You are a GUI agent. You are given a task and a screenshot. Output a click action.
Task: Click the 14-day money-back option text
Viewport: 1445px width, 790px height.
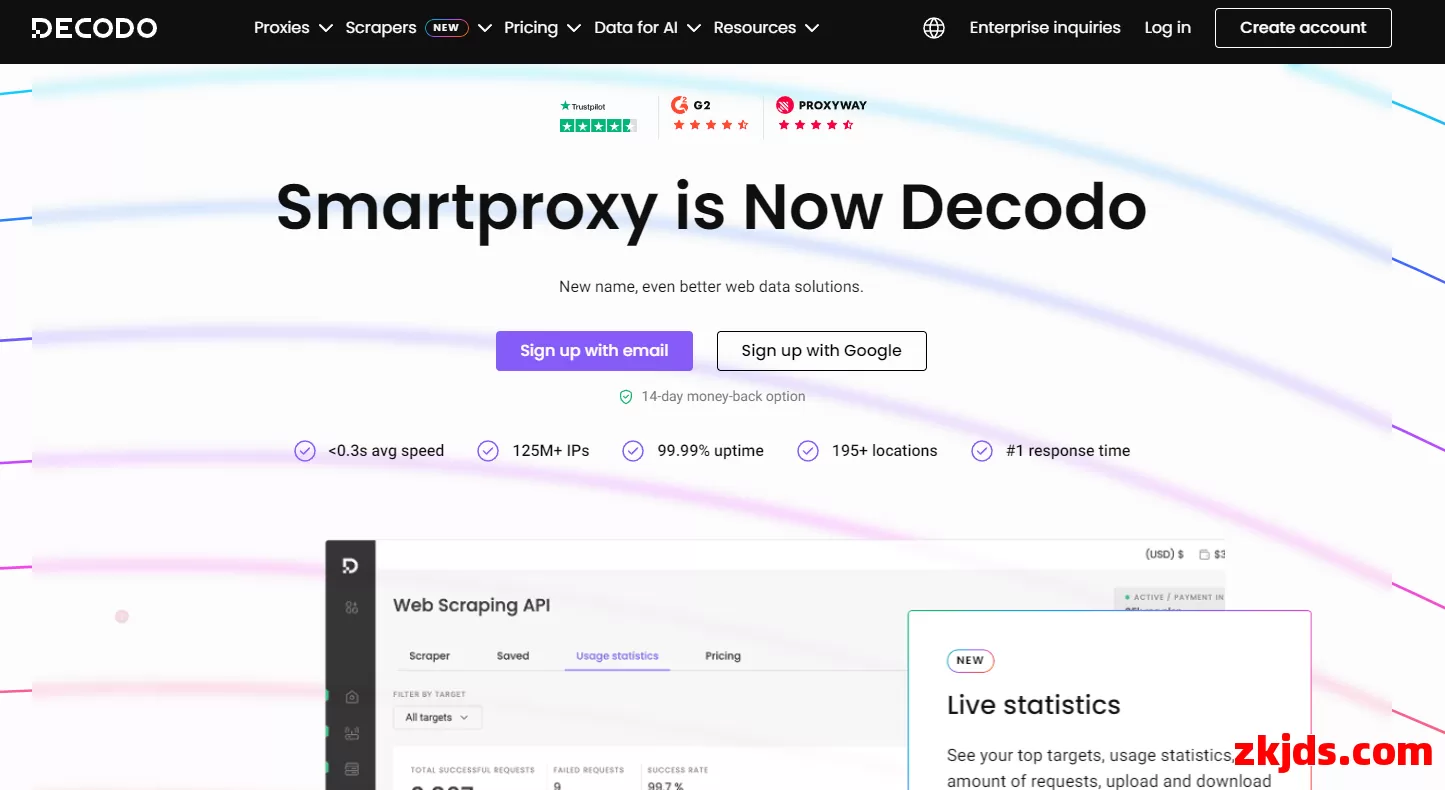coord(723,397)
